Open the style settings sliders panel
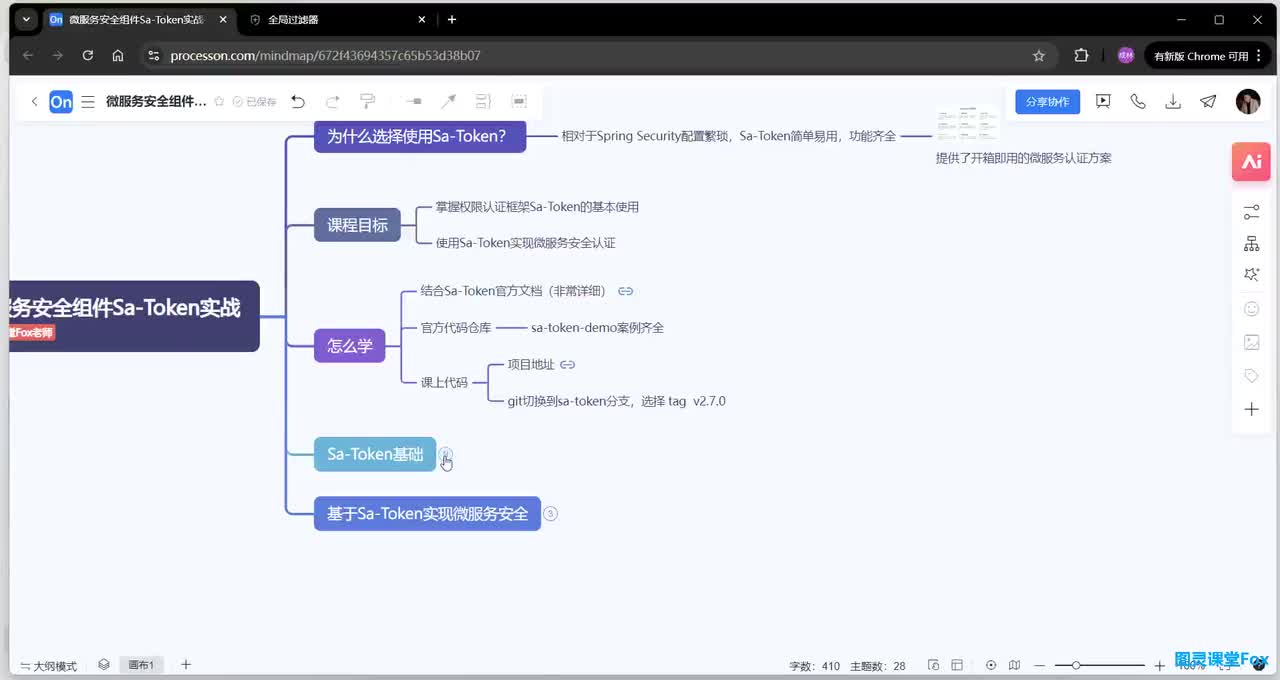Screen dimensions: 1280x680 click(x=1251, y=212)
